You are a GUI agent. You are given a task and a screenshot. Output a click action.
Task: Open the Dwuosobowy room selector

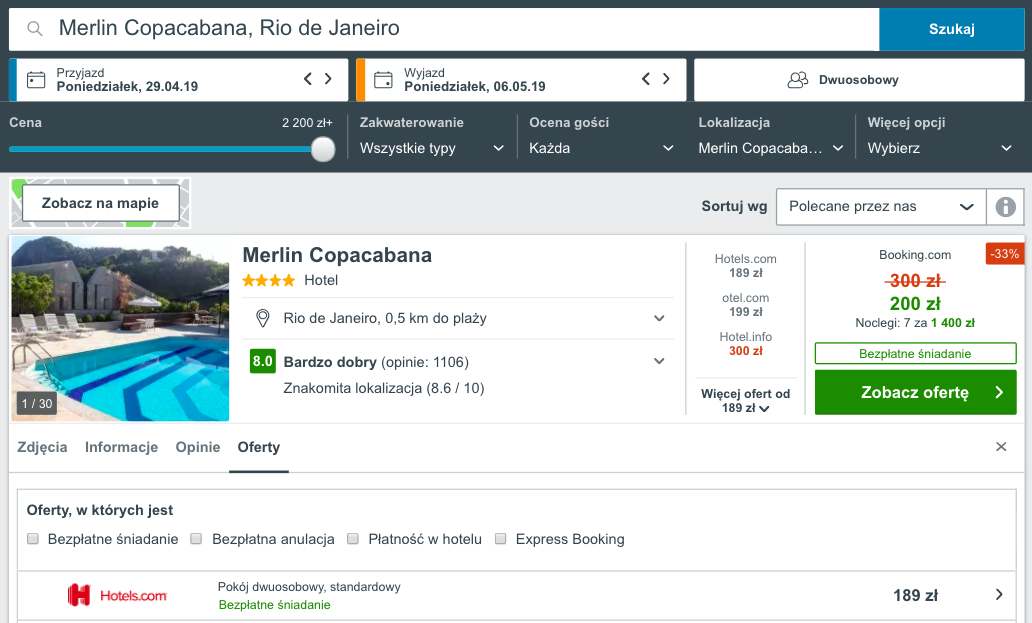click(x=859, y=80)
